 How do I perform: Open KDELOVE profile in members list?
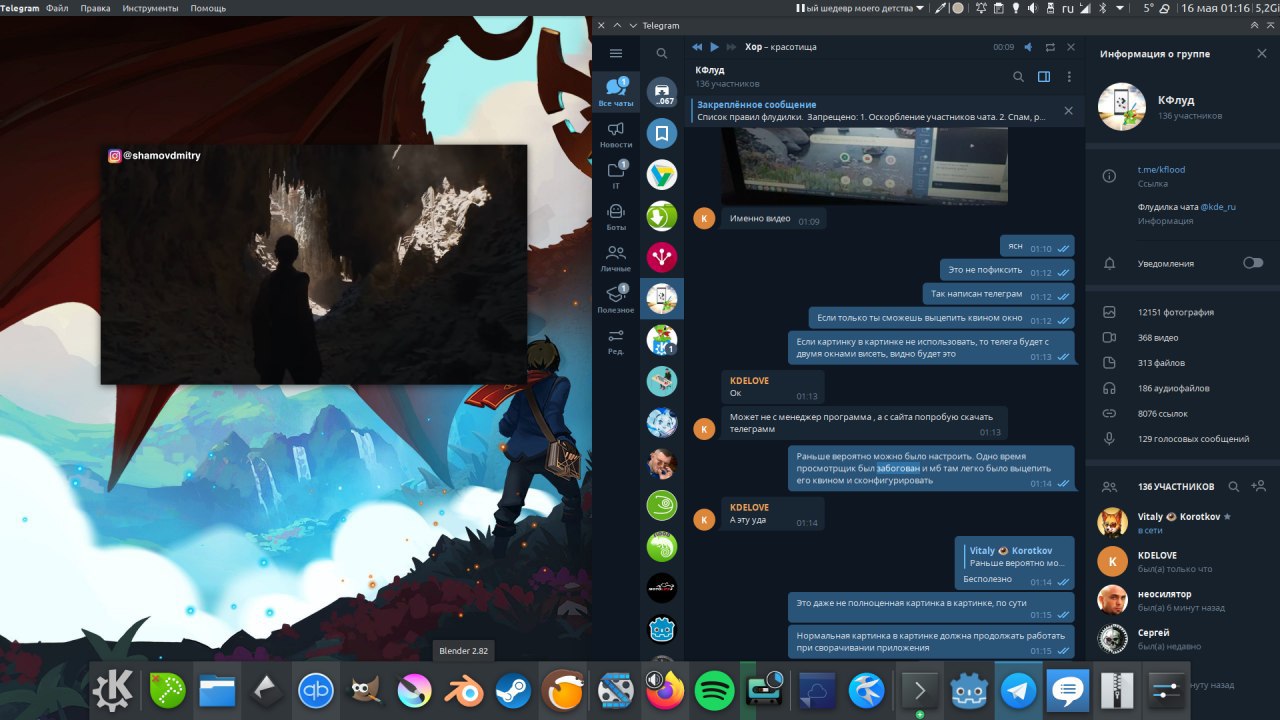1183,561
